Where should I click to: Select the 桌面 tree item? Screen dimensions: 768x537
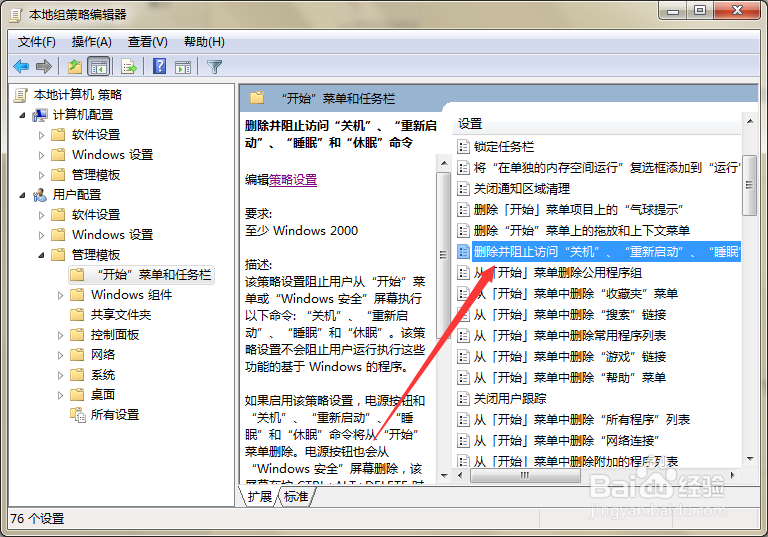coord(103,395)
